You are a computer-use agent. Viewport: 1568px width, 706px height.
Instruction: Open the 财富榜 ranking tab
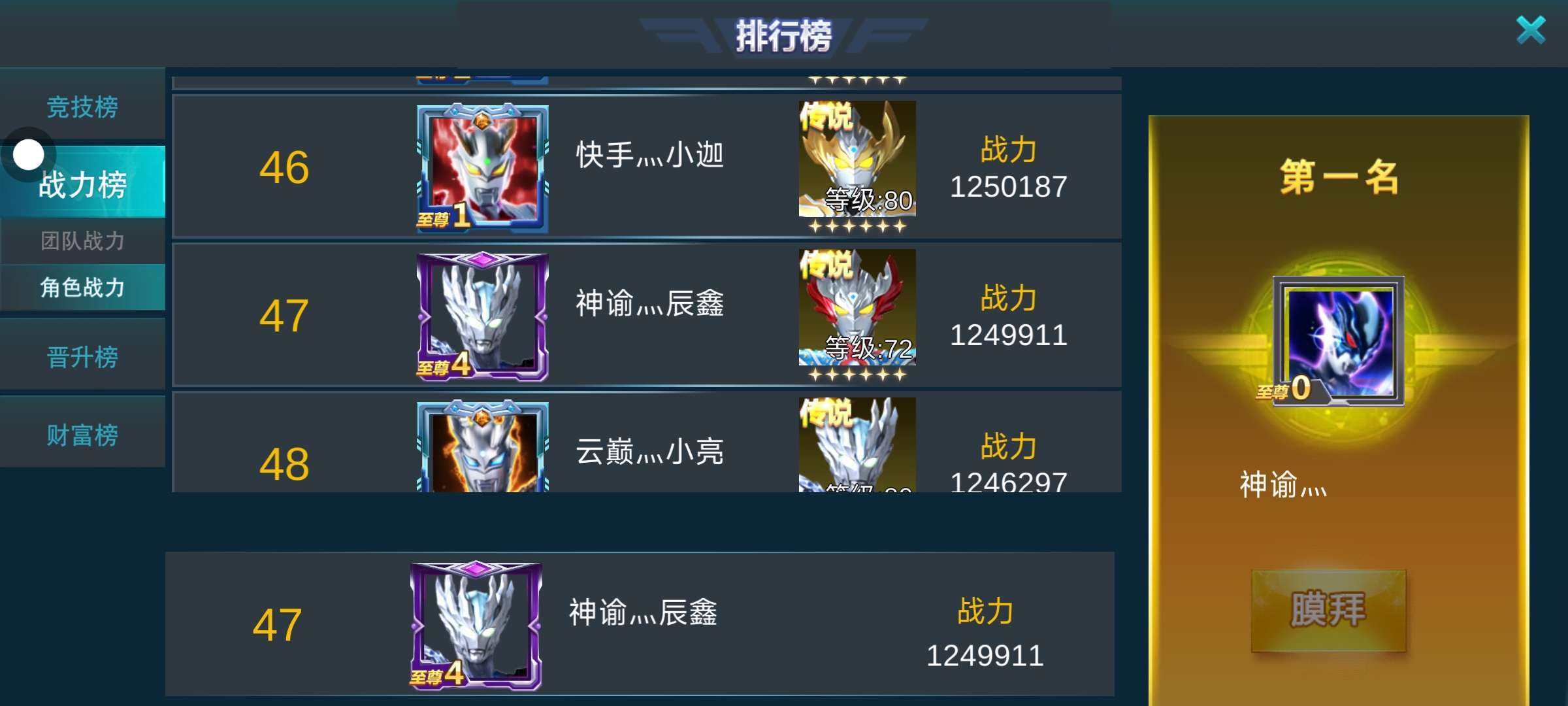82,435
